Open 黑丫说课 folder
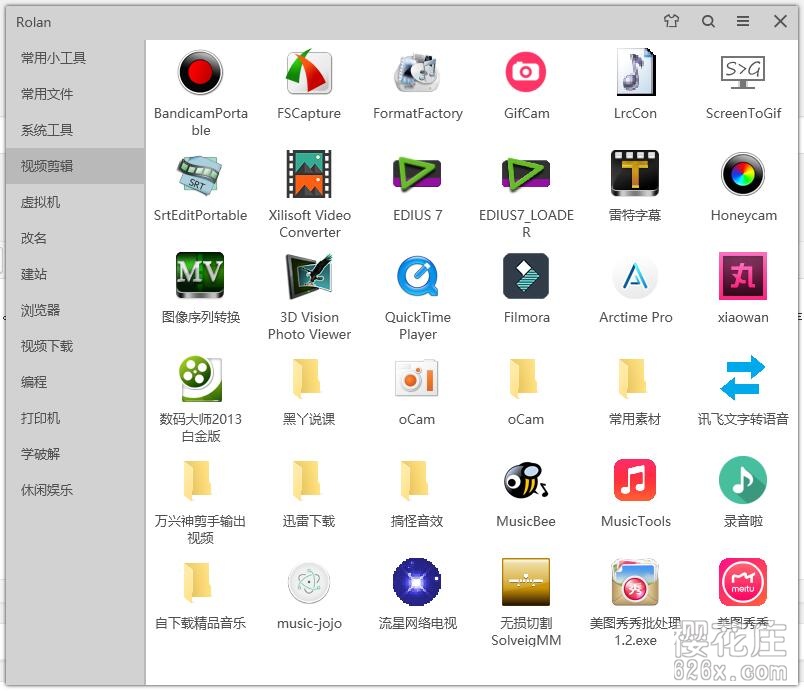This screenshot has height=691, width=804. pos(307,379)
